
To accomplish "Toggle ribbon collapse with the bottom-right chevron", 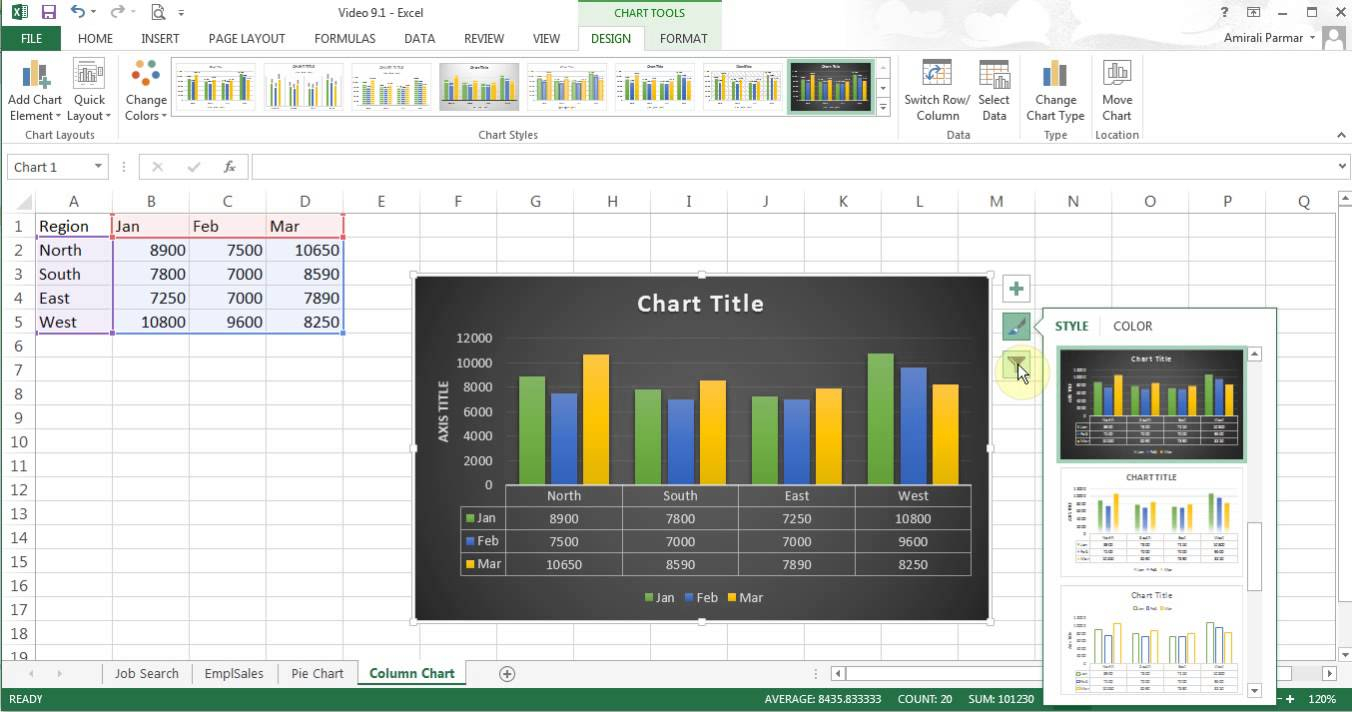I will (x=1341, y=134).
